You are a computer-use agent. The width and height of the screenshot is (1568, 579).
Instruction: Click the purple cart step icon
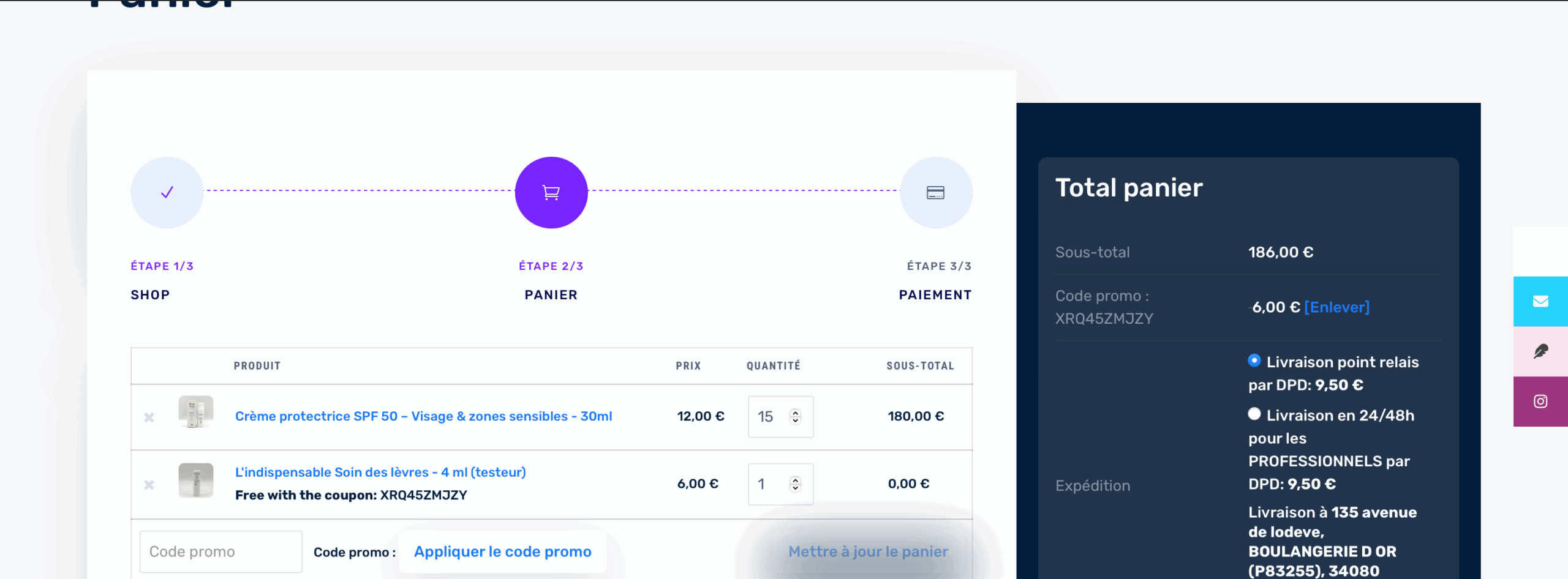click(x=551, y=192)
